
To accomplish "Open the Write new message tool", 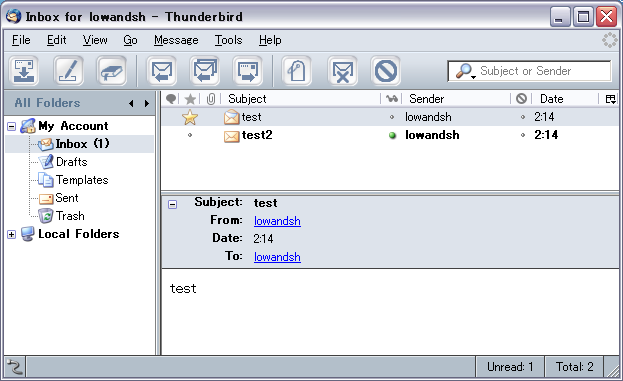I will (68, 71).
